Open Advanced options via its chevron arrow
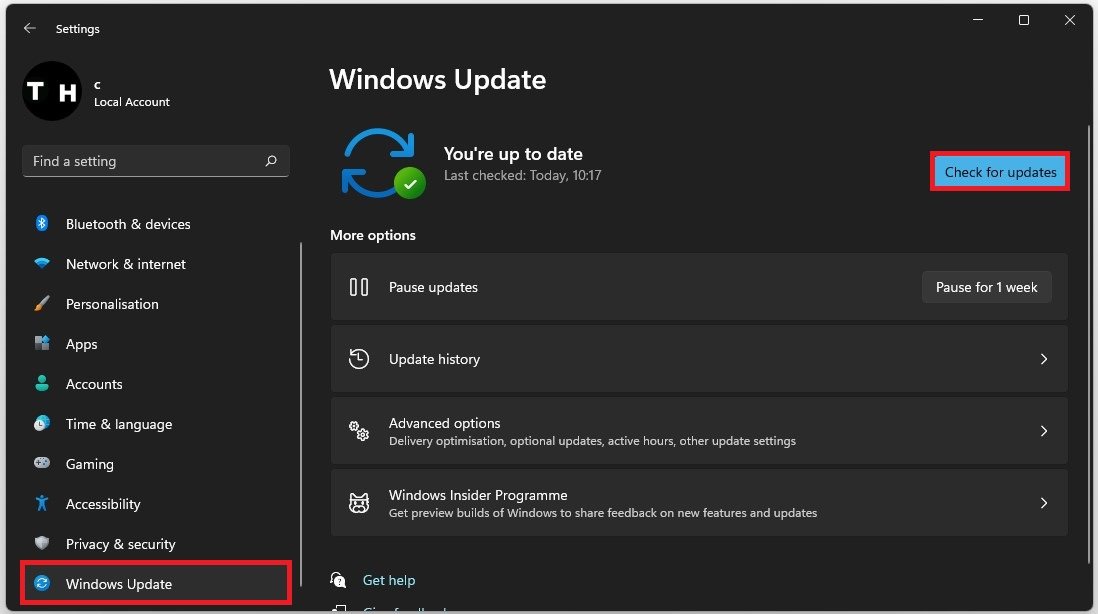Screen dimensions: 1098x614 click(1043, 431)
